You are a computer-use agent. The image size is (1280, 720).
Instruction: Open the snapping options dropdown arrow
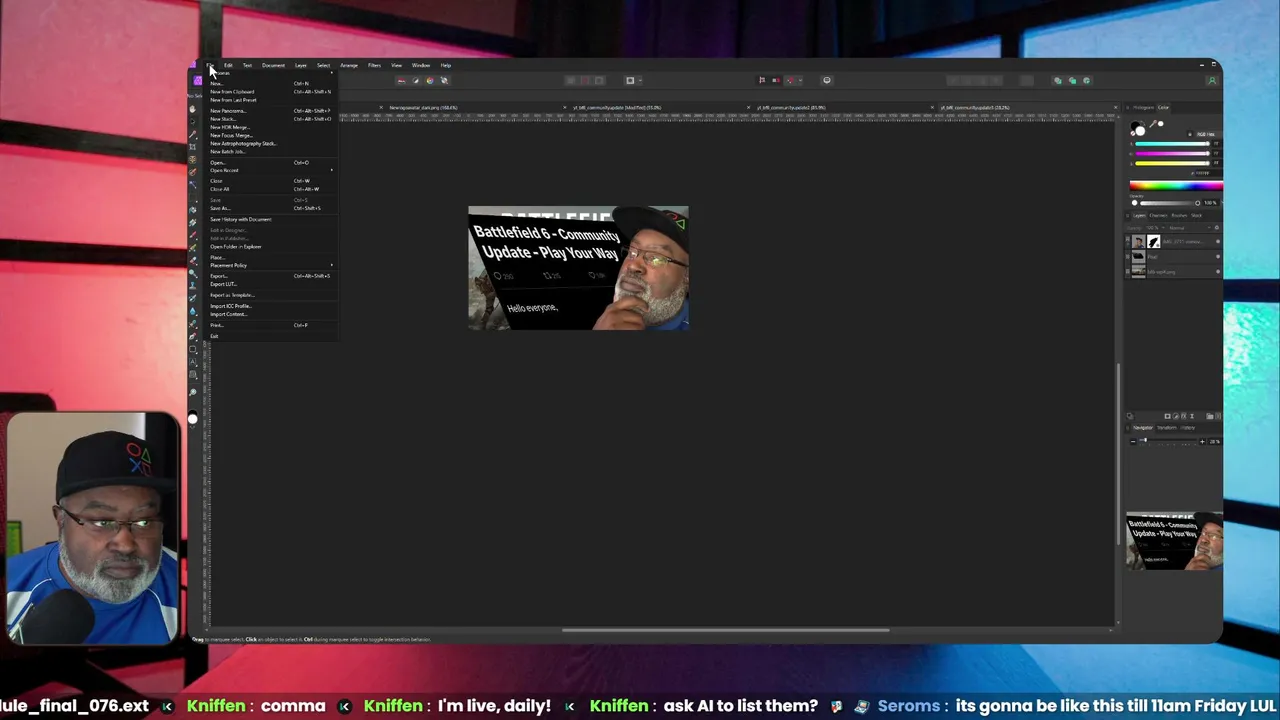click(801, 80)
